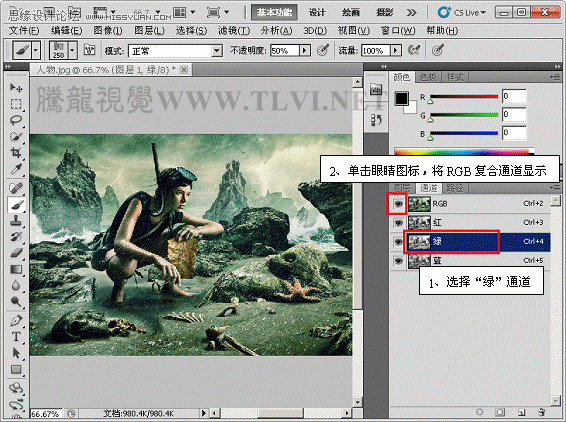Toggle tablet pressure for size
This screenshot has height=422, width=566.
[437, 50]
